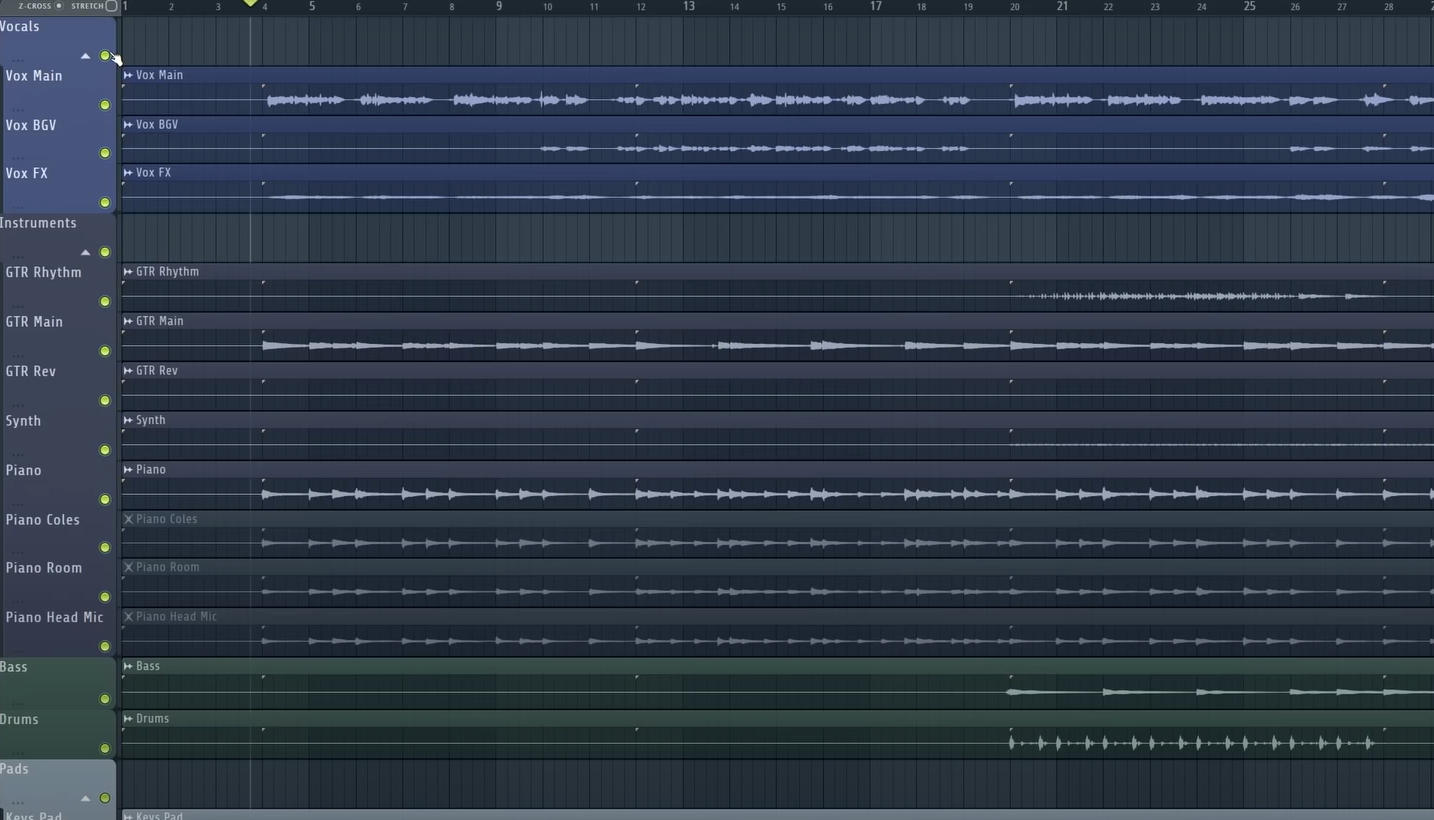Click the arrow icon on the Drums clip header

pos(127,718)
